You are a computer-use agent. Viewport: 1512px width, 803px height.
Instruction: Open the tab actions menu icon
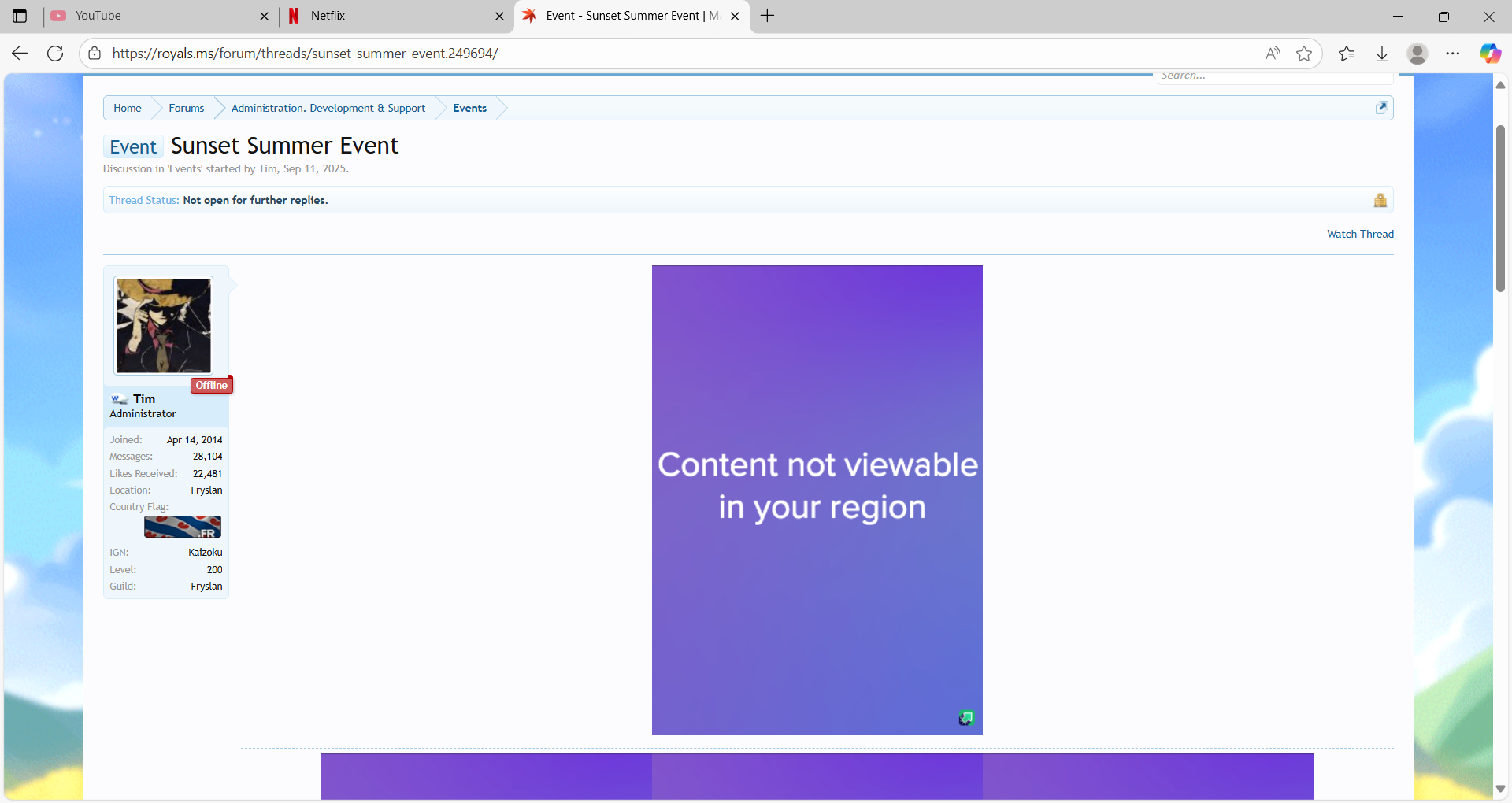click(20, 16)
